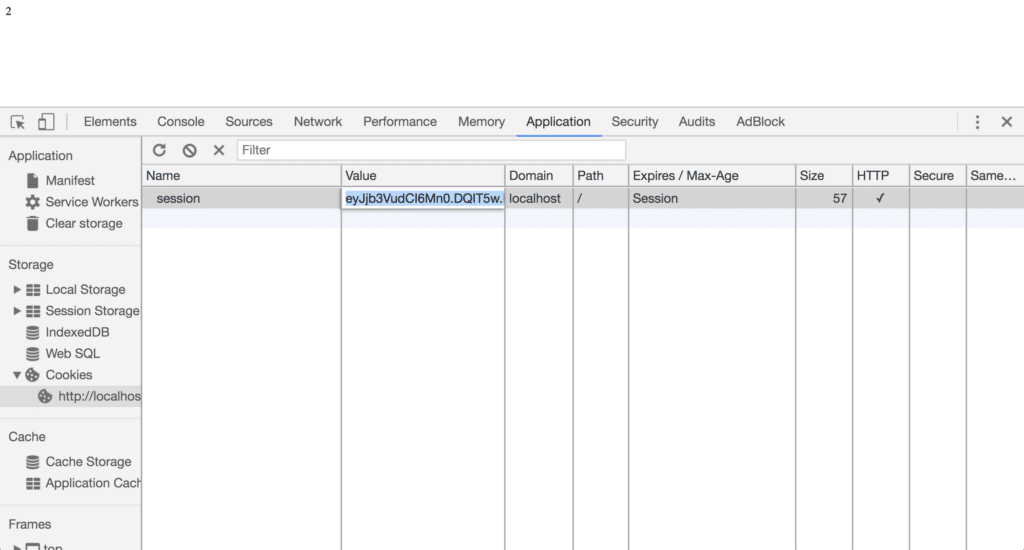Sort by Expires / Max-Age column header
The image size is (1024, 550).
[712, 176]
